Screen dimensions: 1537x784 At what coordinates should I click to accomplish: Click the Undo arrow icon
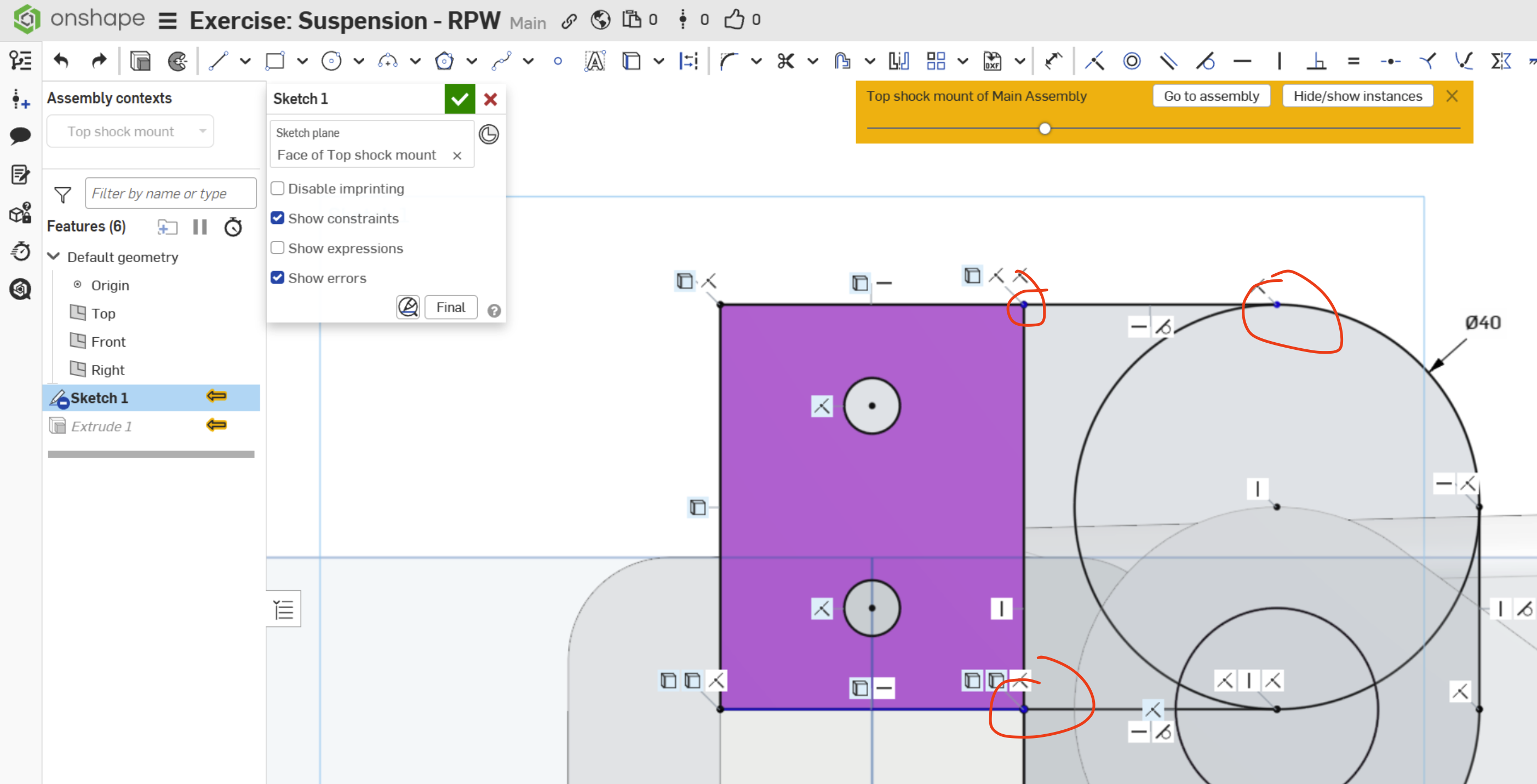pyautogui.click(x=61, y=61)
